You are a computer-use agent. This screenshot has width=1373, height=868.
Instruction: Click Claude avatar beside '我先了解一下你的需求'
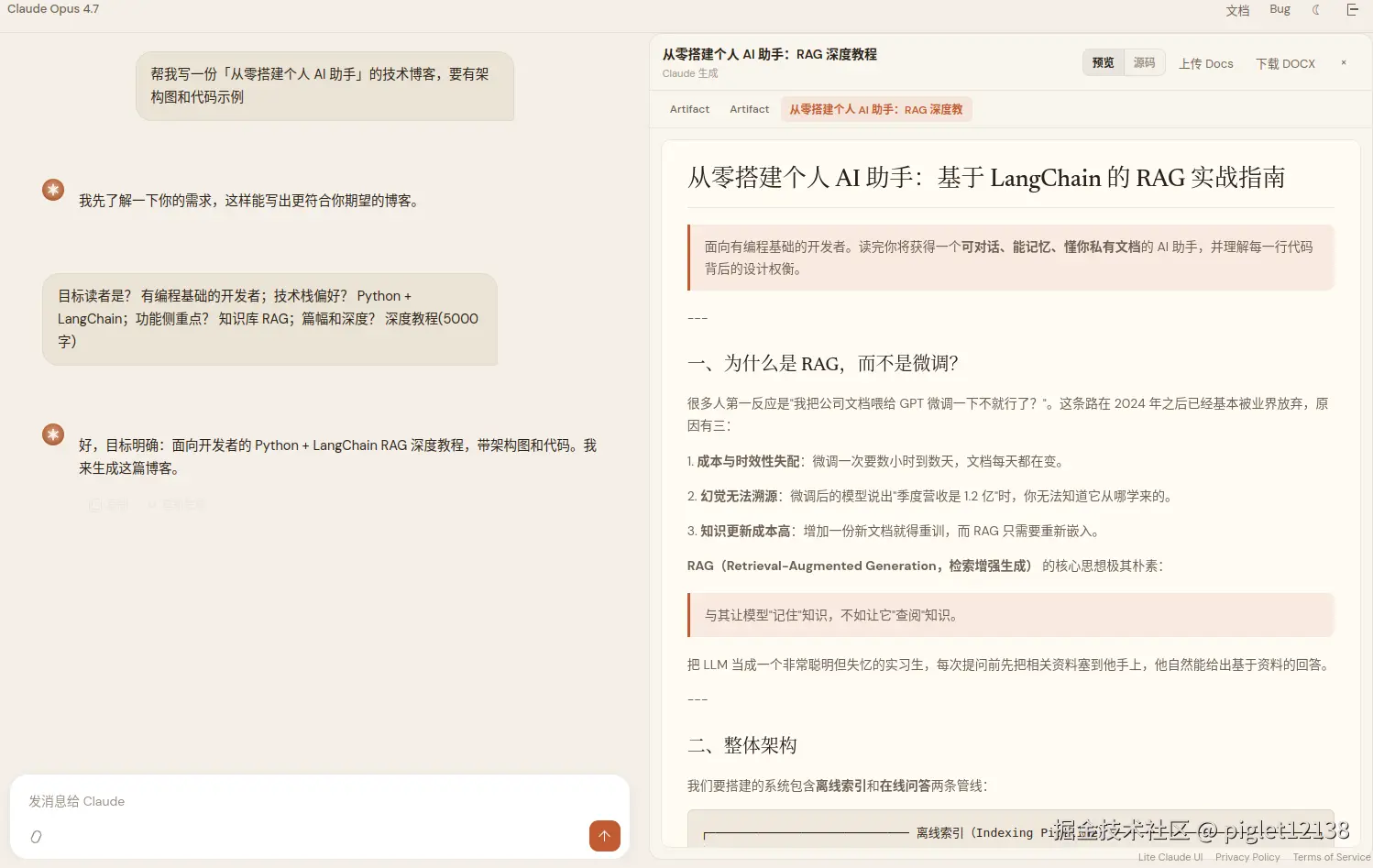(x=53, y=190)
